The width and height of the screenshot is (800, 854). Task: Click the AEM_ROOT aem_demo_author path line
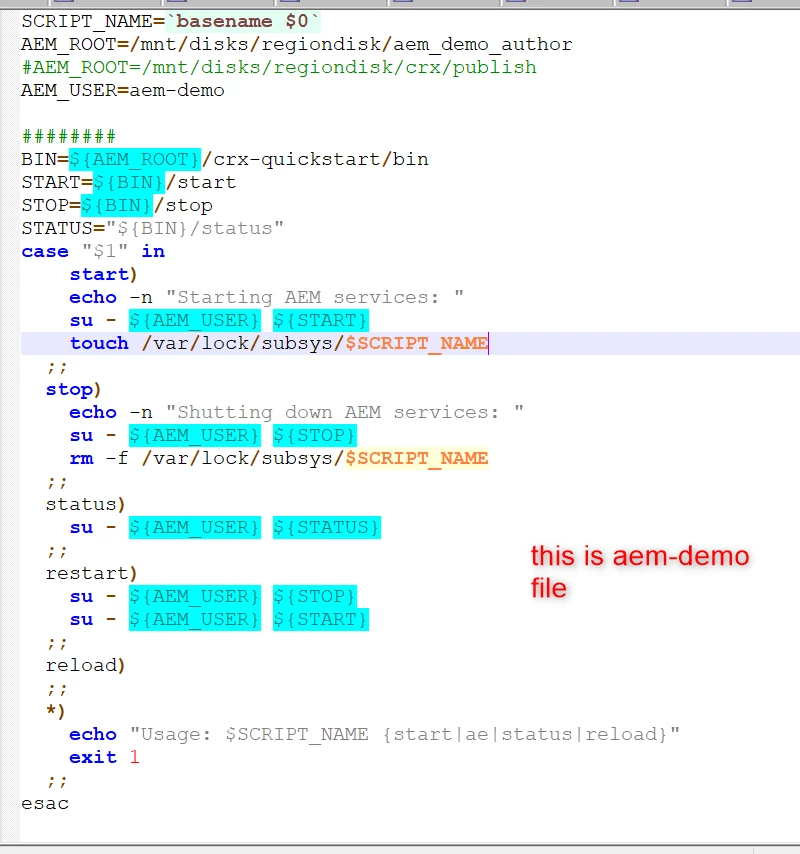(297, 45)
